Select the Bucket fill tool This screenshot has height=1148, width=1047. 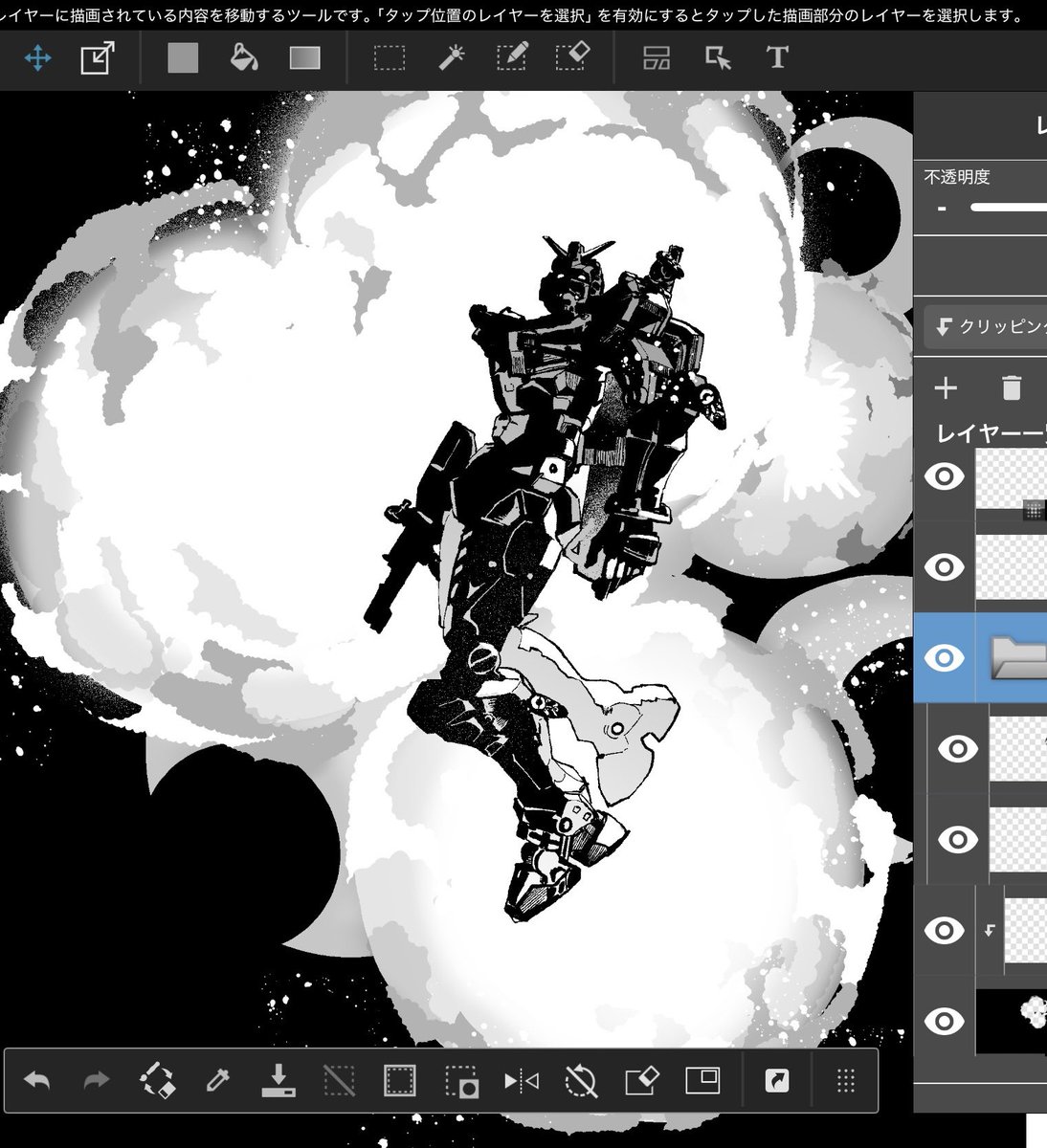pos(244,58)
